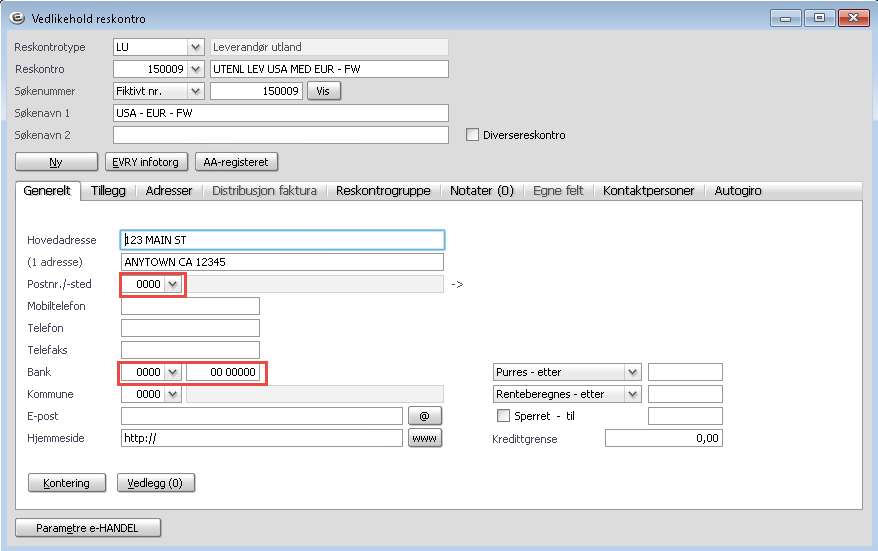Open the Renteberegnes - etter dropdown

[633, 394]
